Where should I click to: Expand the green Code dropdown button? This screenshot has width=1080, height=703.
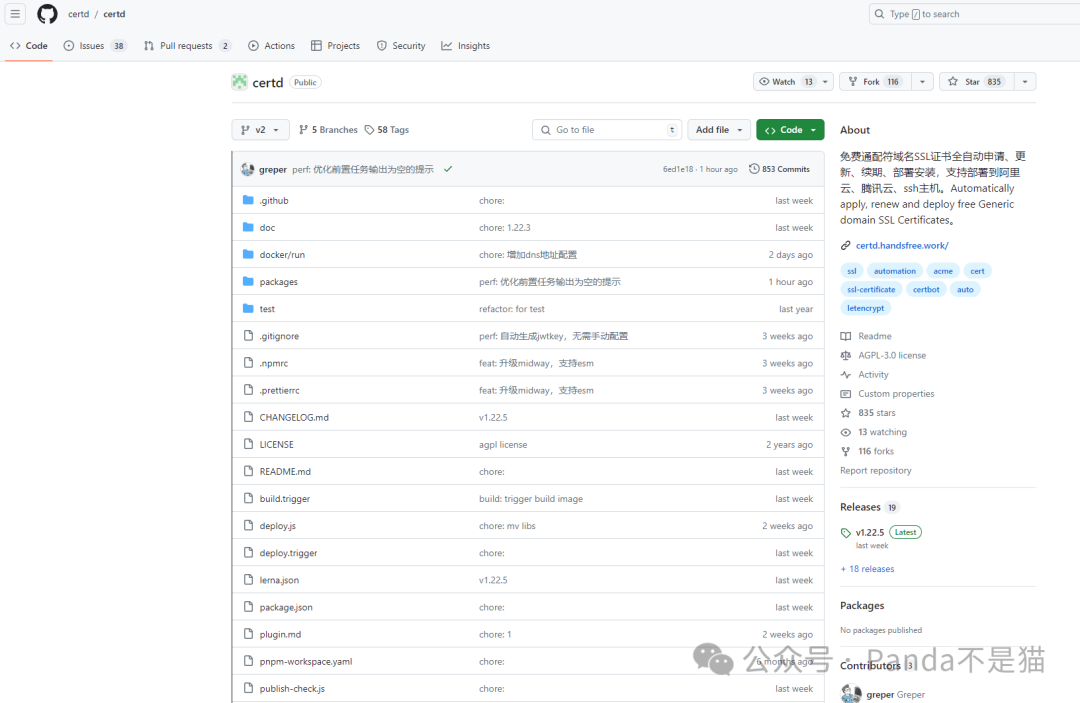[x=790, y=129]
